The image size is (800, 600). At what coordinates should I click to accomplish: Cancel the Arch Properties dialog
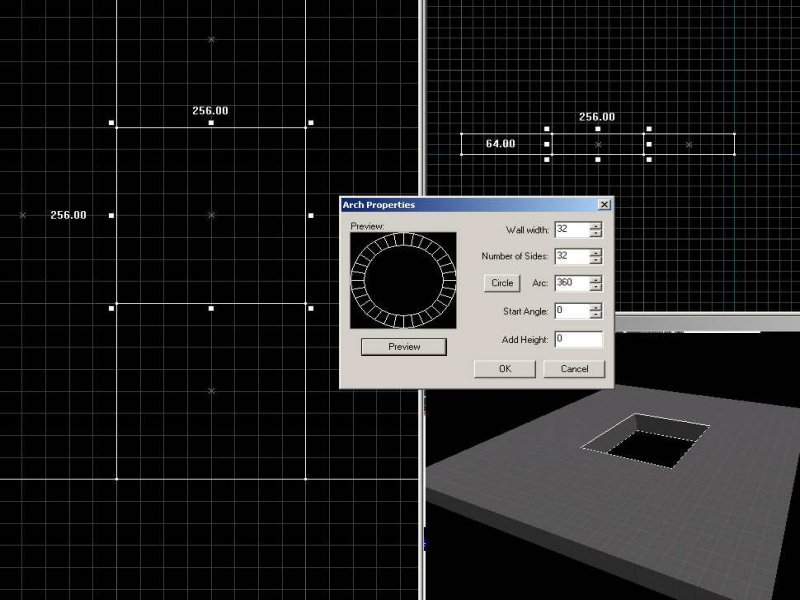574,369
